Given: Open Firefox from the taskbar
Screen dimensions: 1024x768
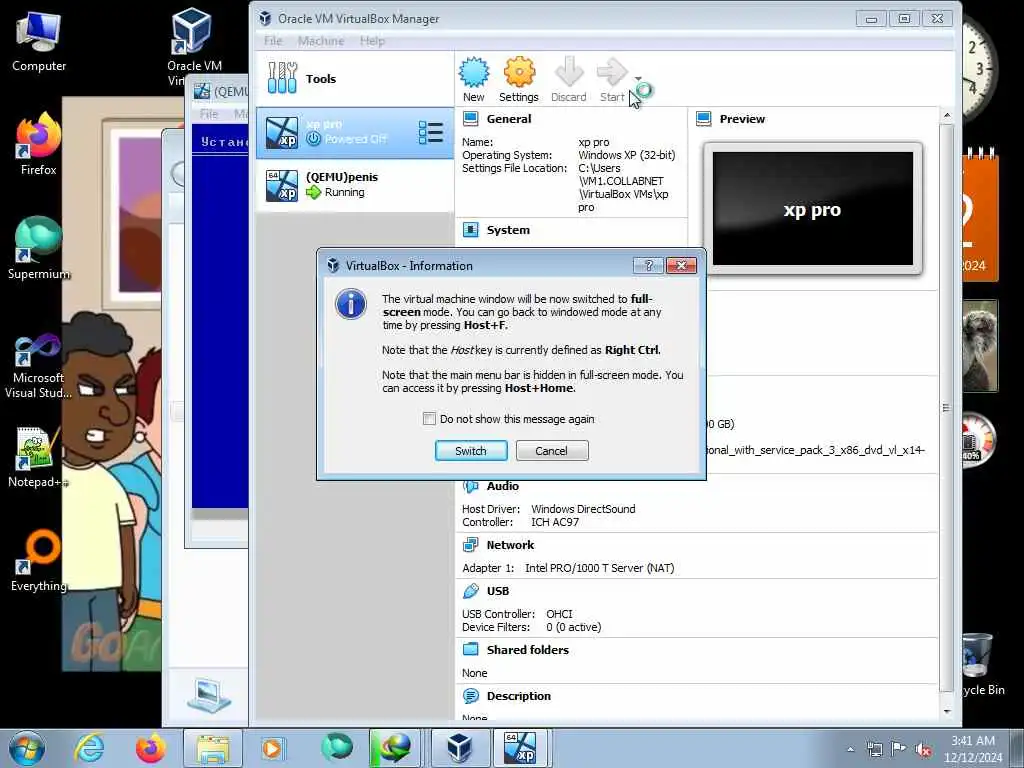Looking at the screenshot, I should point(150,748).
